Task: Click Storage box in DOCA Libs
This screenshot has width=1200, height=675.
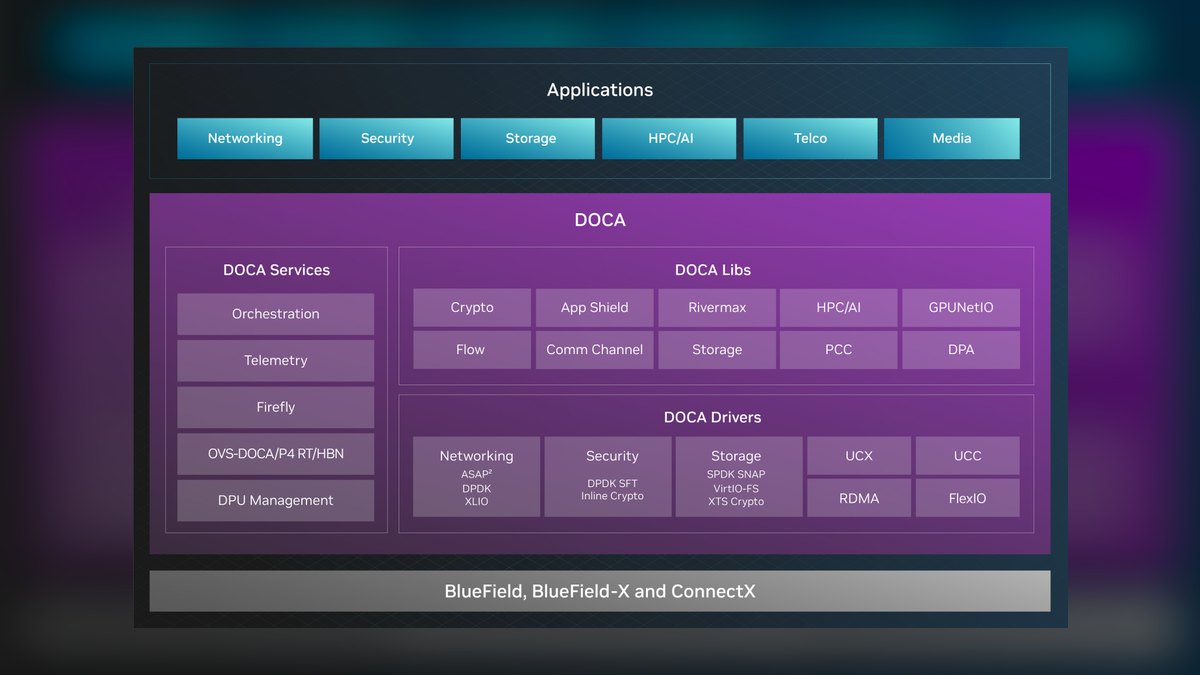Action: click(717, 350)
